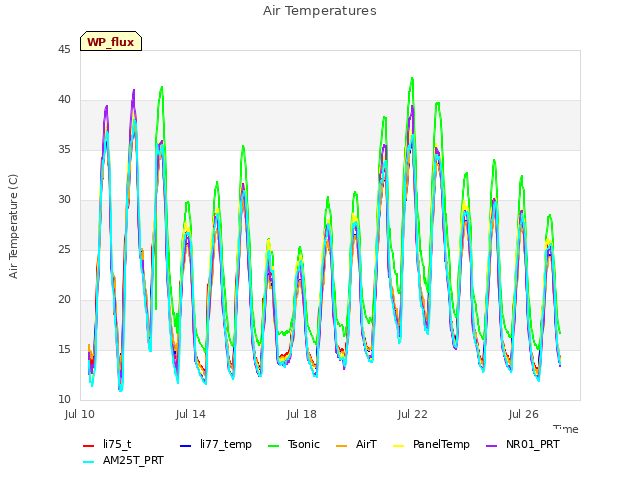The image size is (640, 480).
Task: Click the green Tsonic legend swatch
Action: coord(273,446)
